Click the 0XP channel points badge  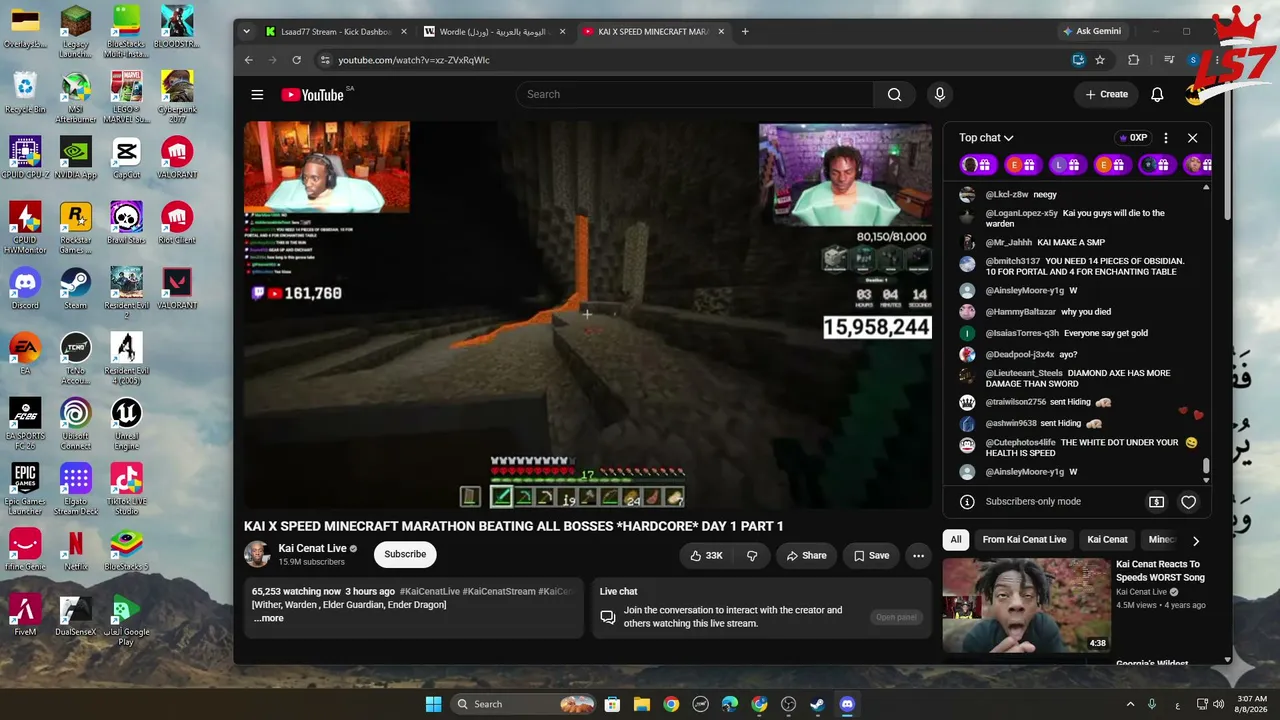point(1132,138)
